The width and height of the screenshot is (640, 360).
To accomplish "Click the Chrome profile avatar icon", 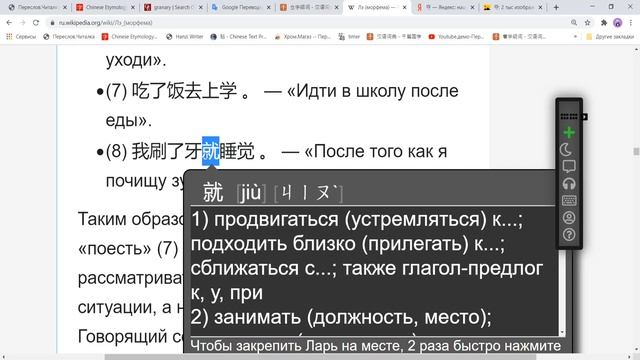I will 618,23.
